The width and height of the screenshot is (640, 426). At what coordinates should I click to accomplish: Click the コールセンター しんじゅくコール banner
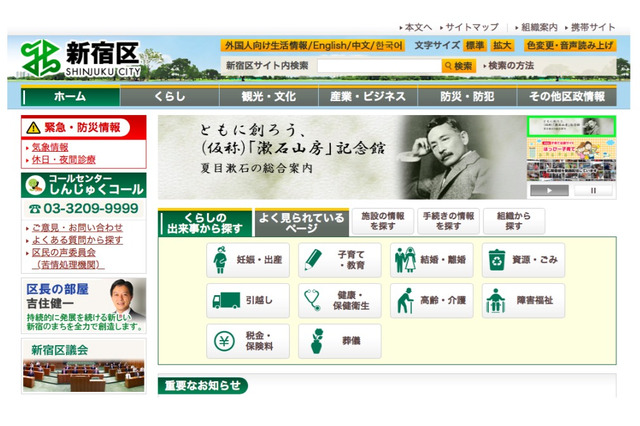tap(84, 185)
